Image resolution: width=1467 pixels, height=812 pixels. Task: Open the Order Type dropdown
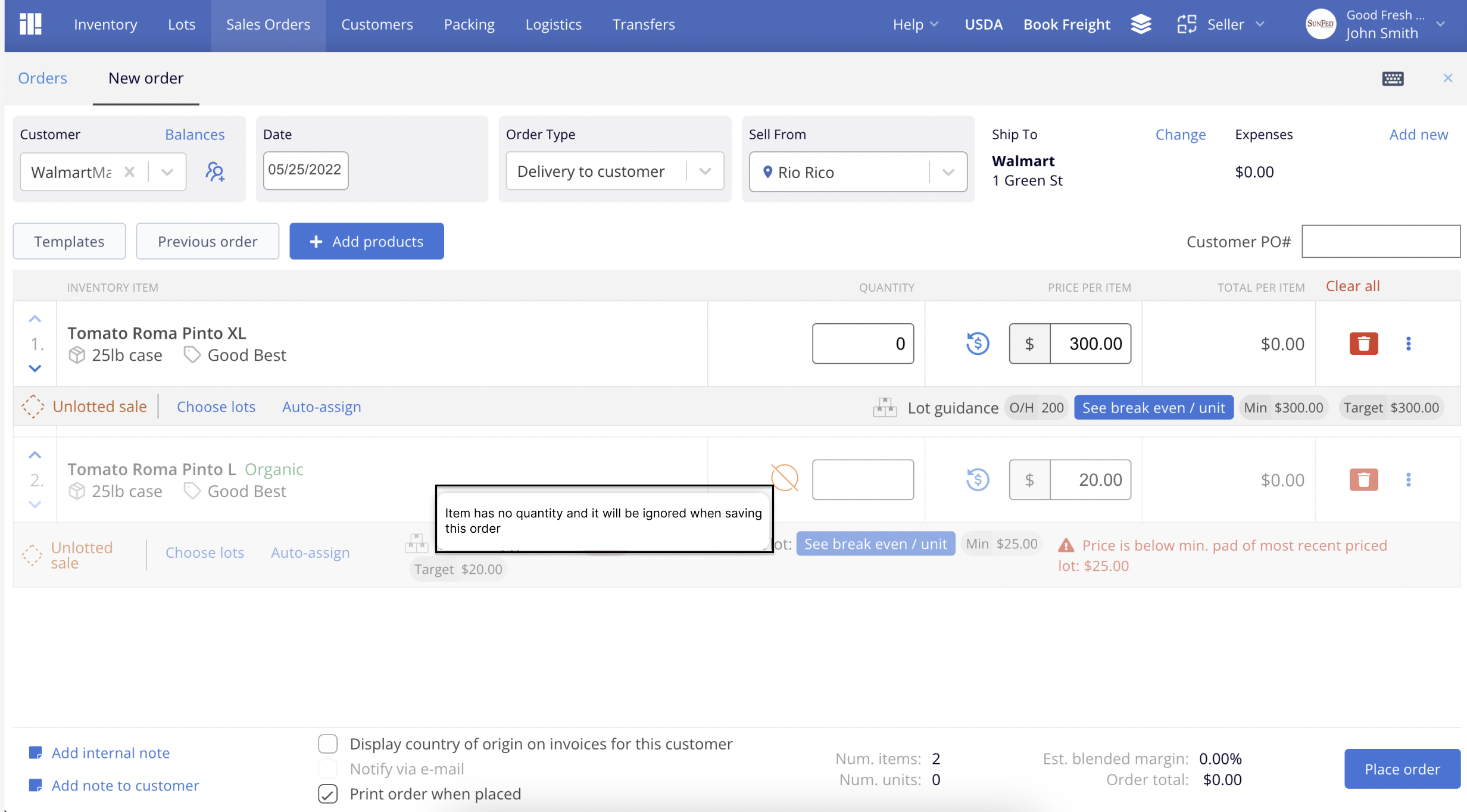click(x=705, y=171)
